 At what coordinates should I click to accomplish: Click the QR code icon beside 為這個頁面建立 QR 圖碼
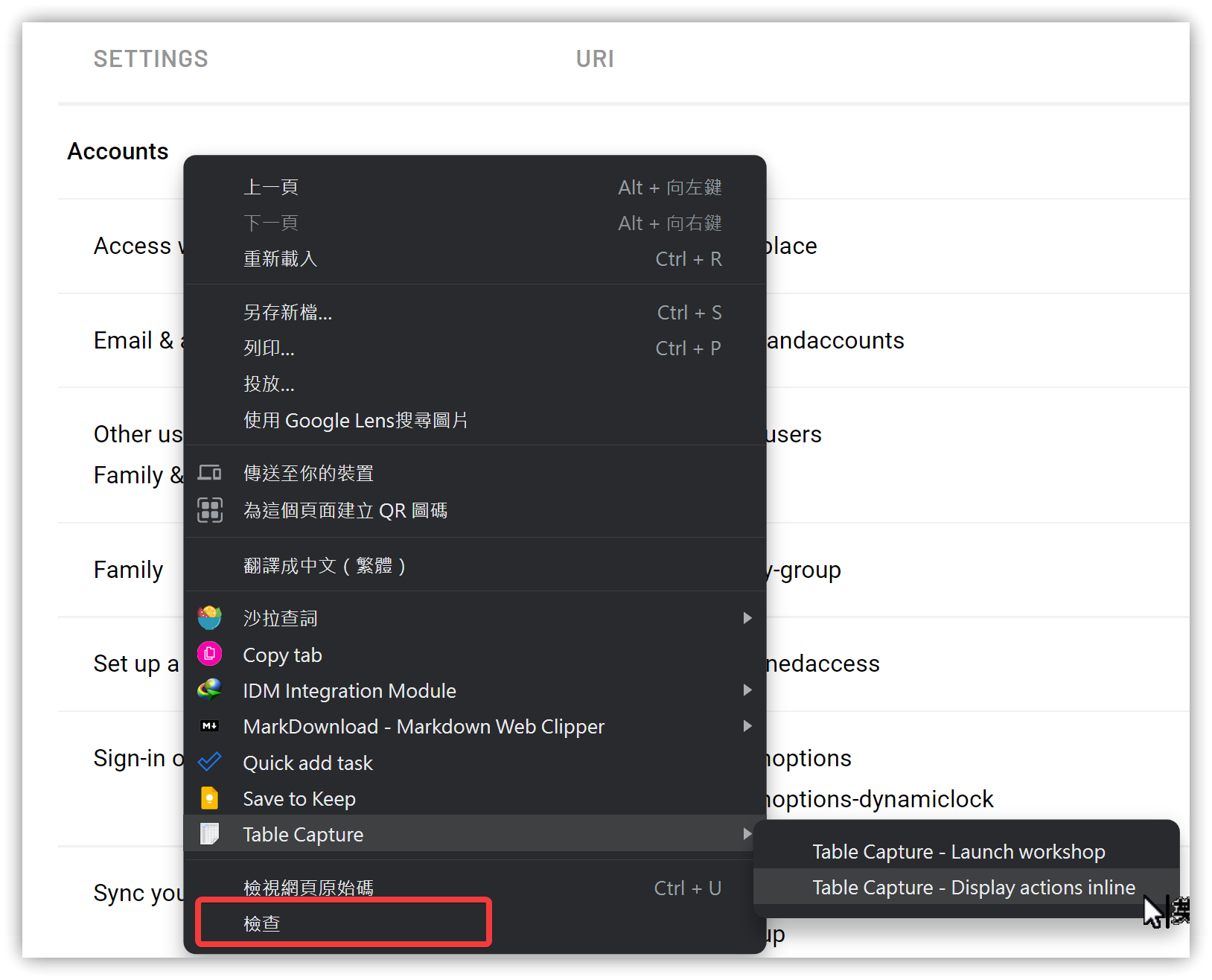tap(210, 510)
